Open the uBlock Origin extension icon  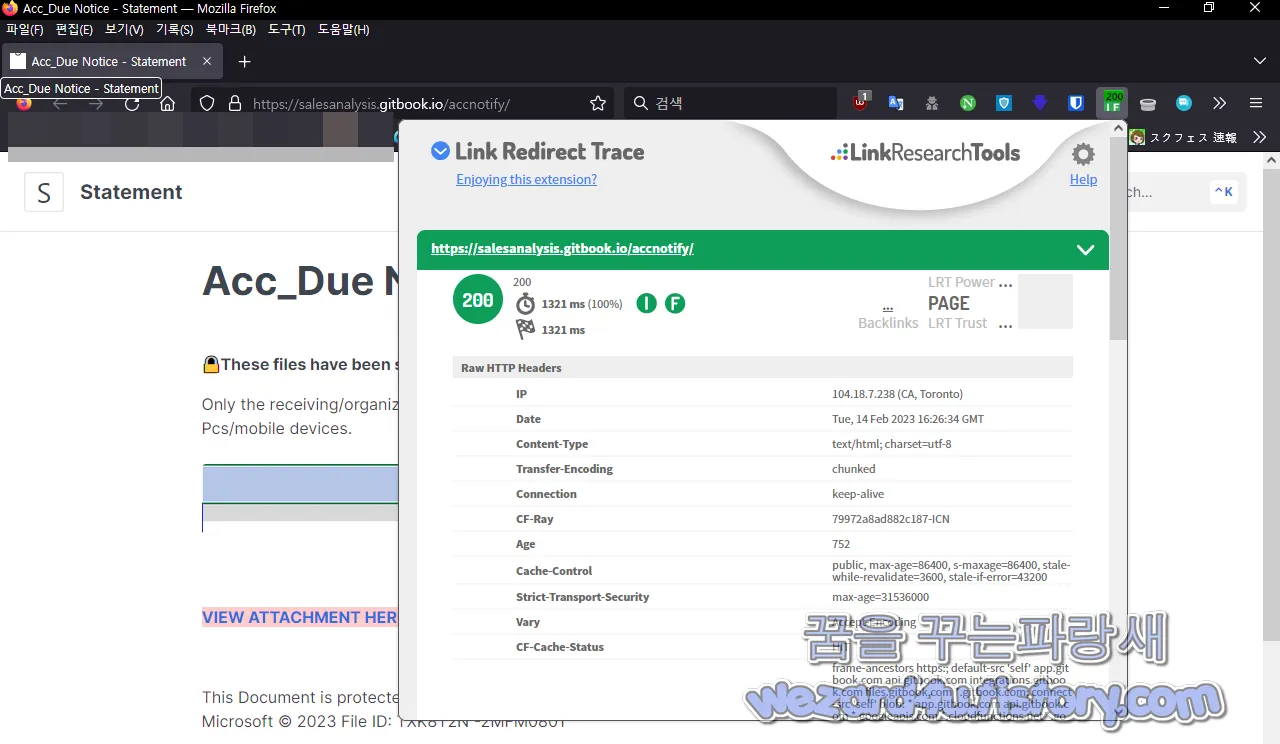tap(861, 102)
